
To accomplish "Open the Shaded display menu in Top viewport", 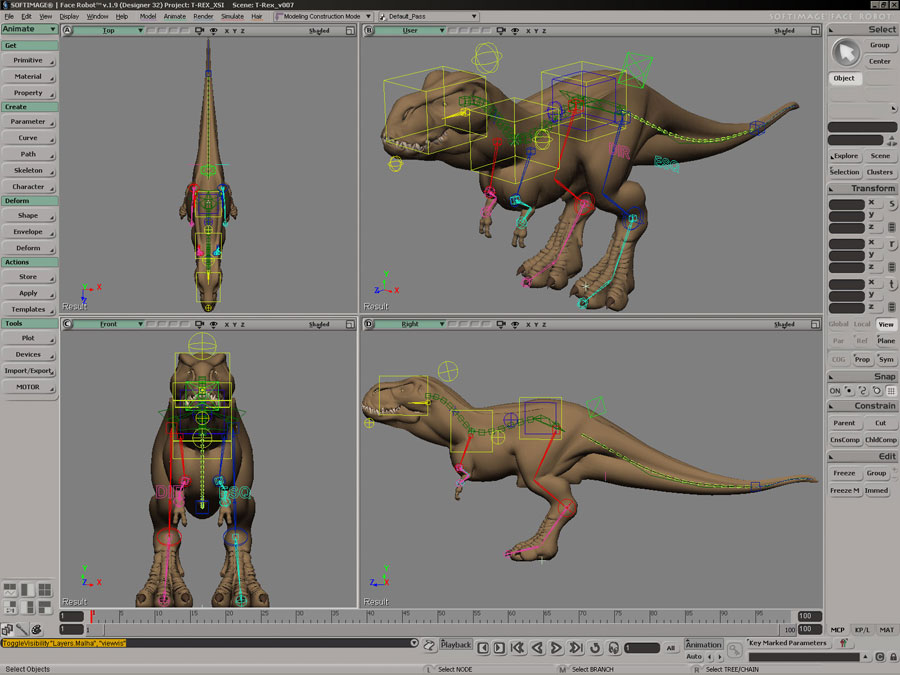I will (x=319, y=30).
